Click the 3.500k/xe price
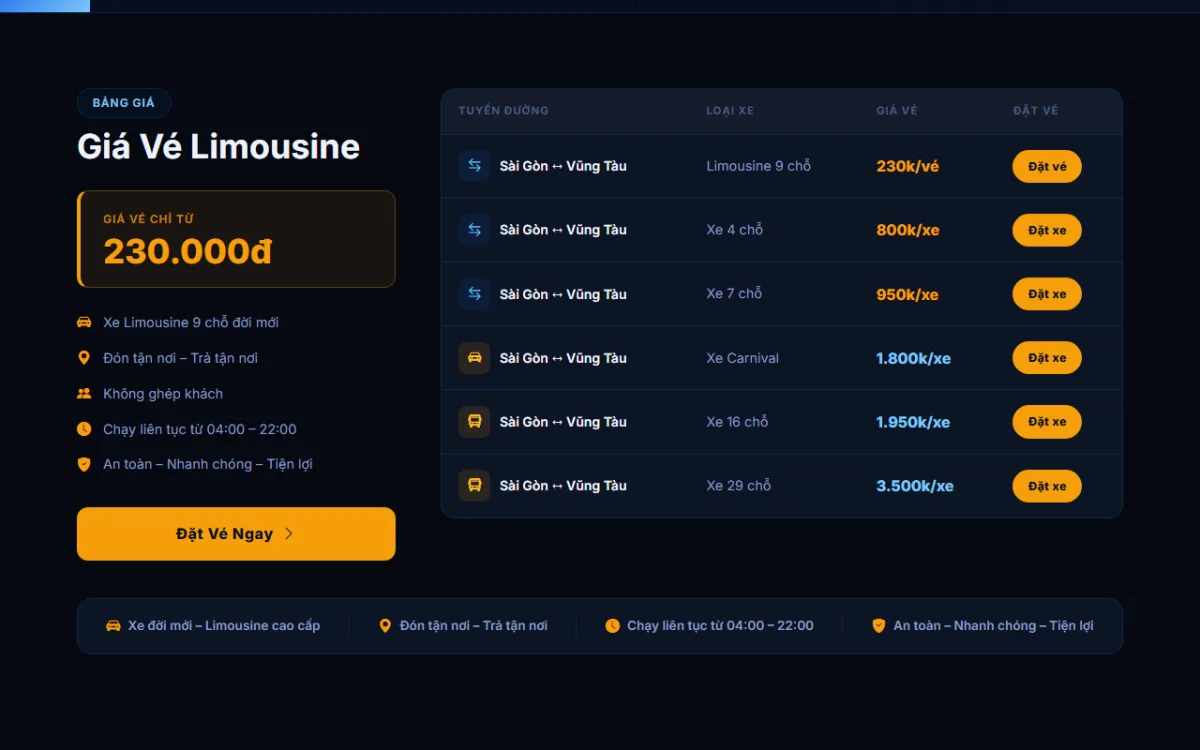The width and height of the screenshot is (1200, 750). (x=915, y=486)
